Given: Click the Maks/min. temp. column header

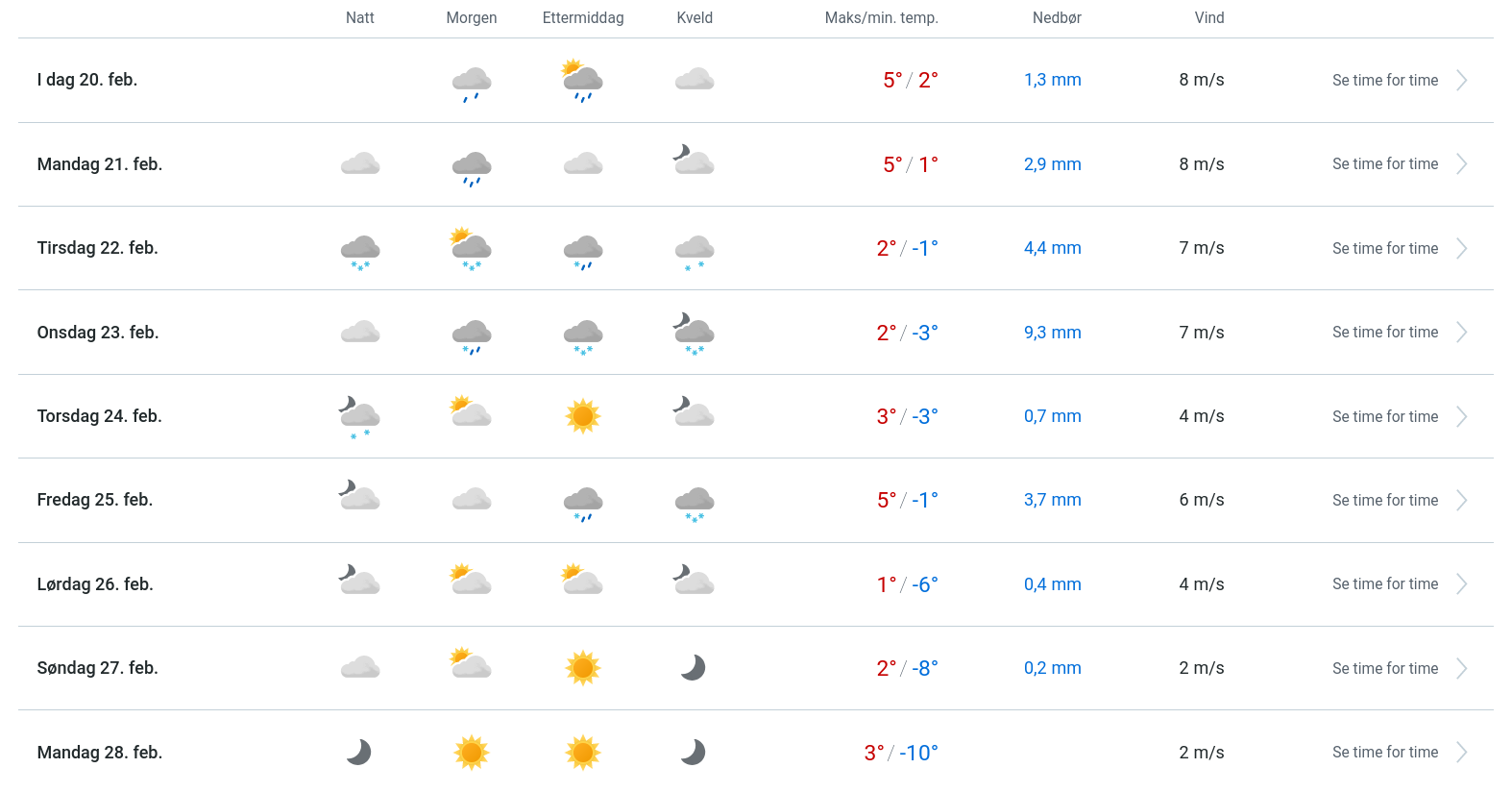Looking at the screenshot, I should tap(881, 17).
